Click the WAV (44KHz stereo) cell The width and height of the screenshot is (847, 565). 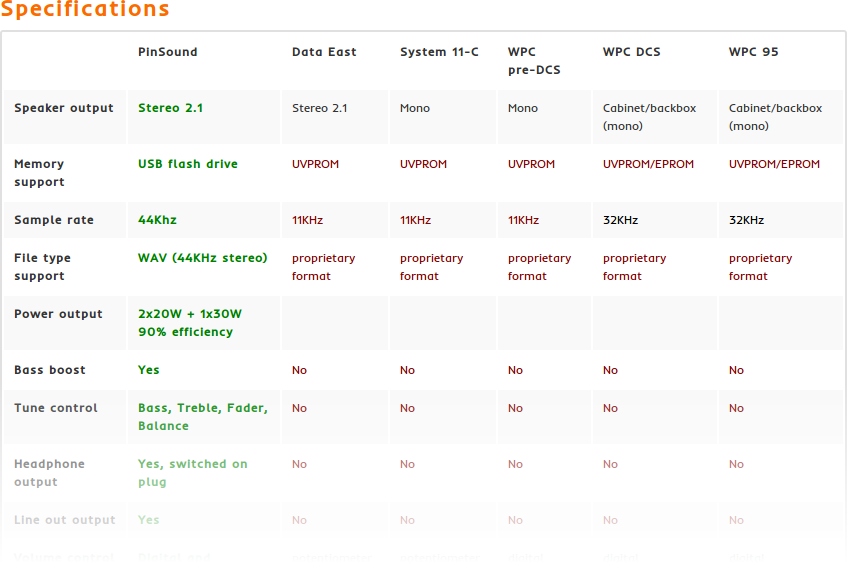(x=203, y=258)
